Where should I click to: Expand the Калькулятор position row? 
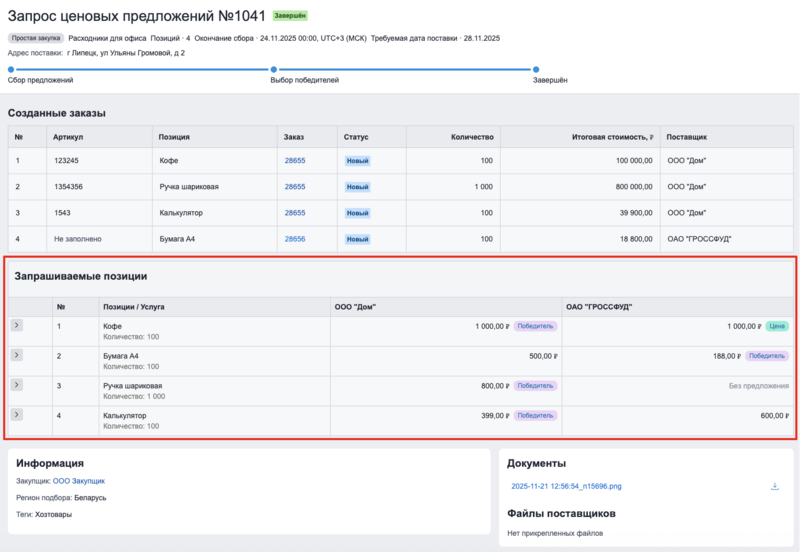[x=17, y=414]
